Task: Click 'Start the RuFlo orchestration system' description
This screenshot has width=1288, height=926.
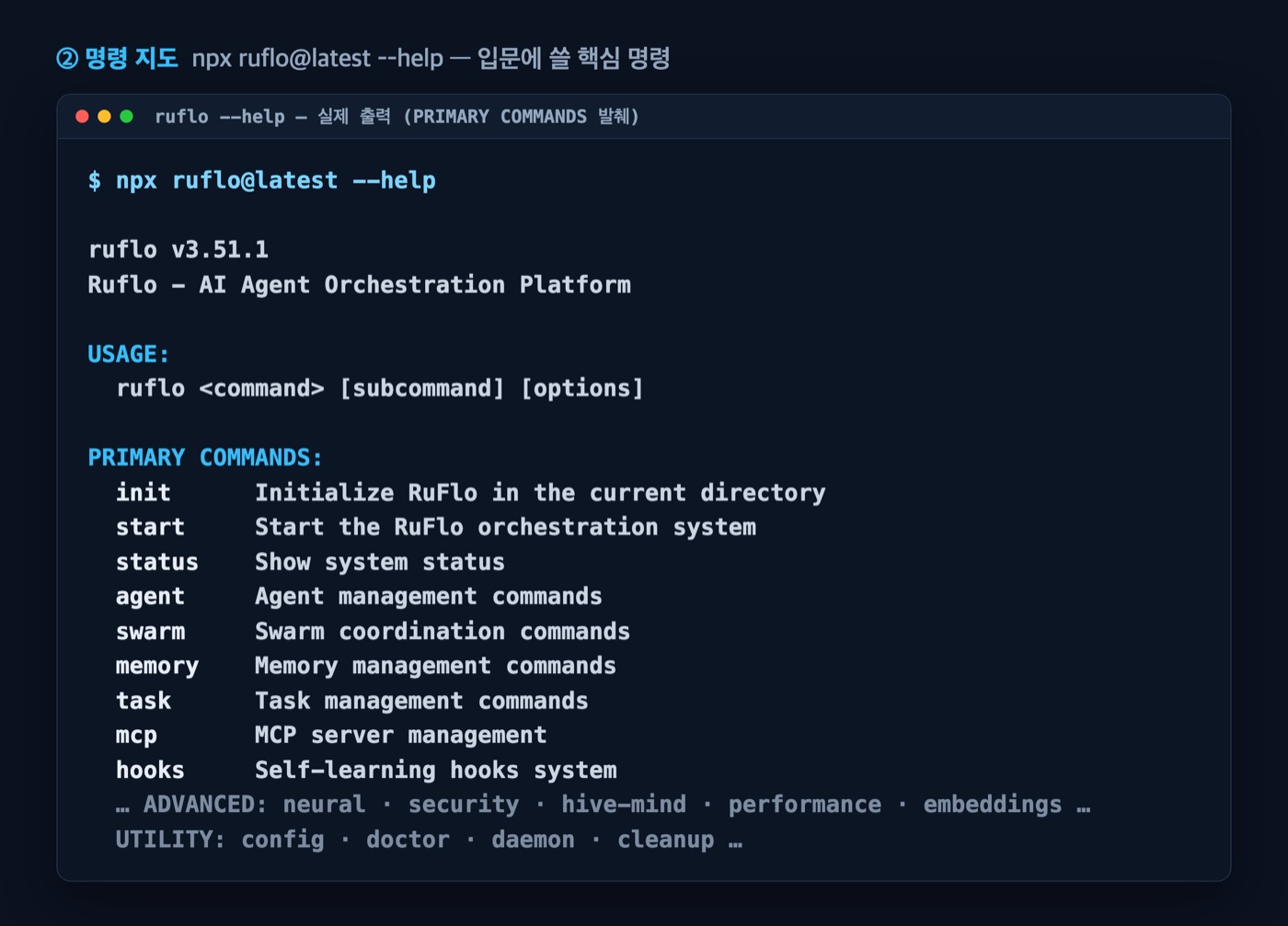Action: (x=506, y=527)
